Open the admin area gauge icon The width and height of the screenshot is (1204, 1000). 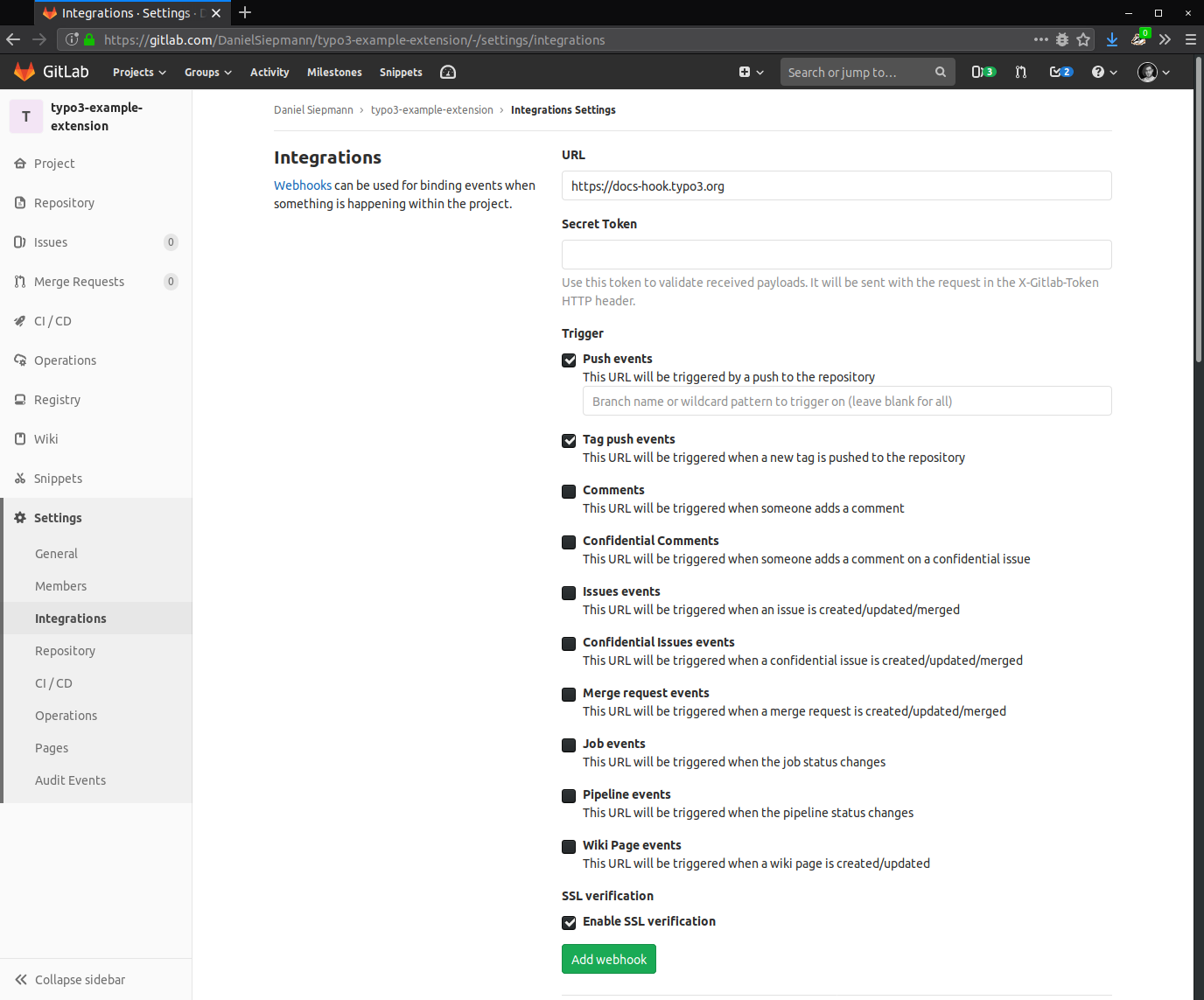pos(448,72)
